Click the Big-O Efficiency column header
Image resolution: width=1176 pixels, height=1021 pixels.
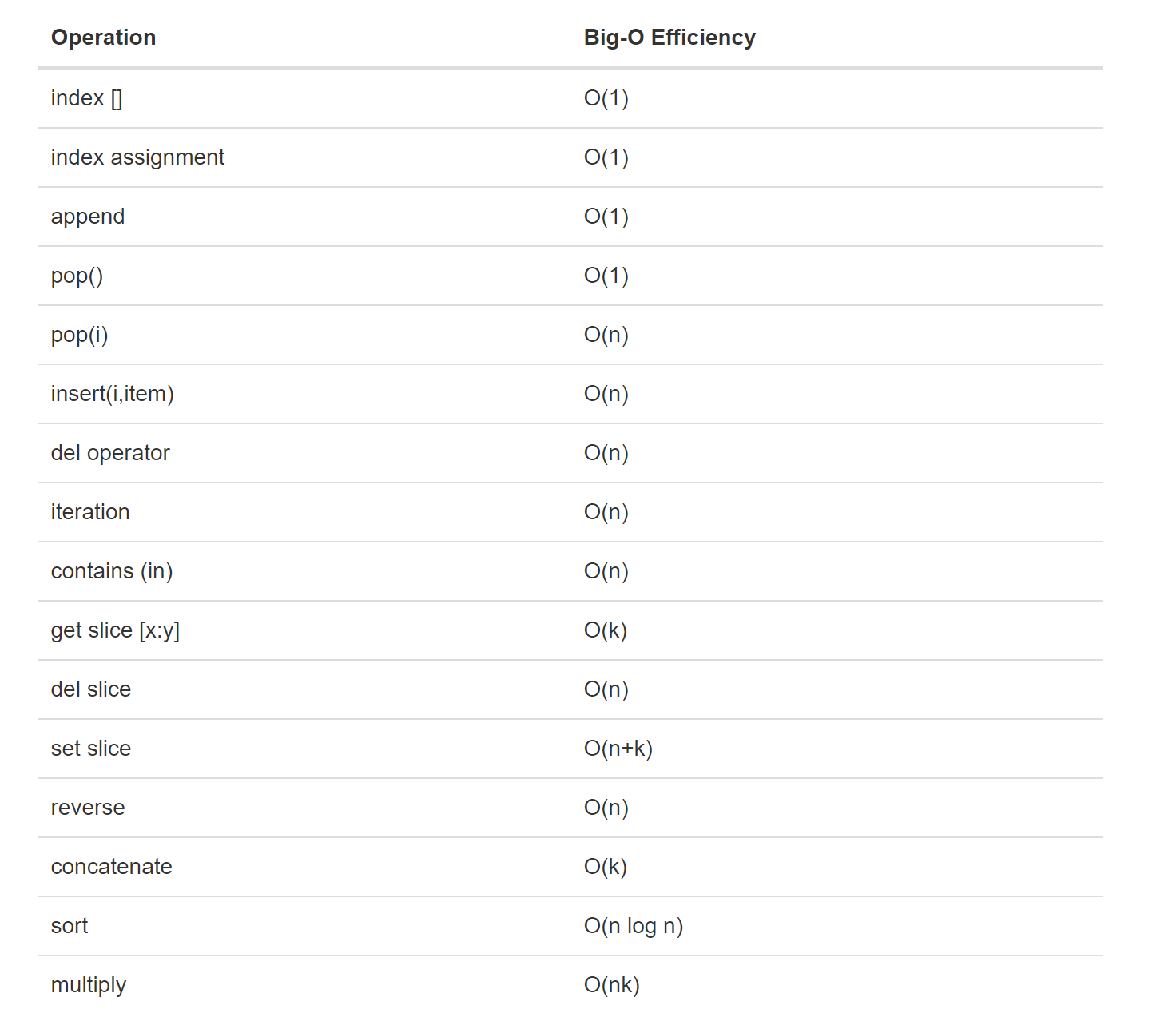tap(669, 38)
